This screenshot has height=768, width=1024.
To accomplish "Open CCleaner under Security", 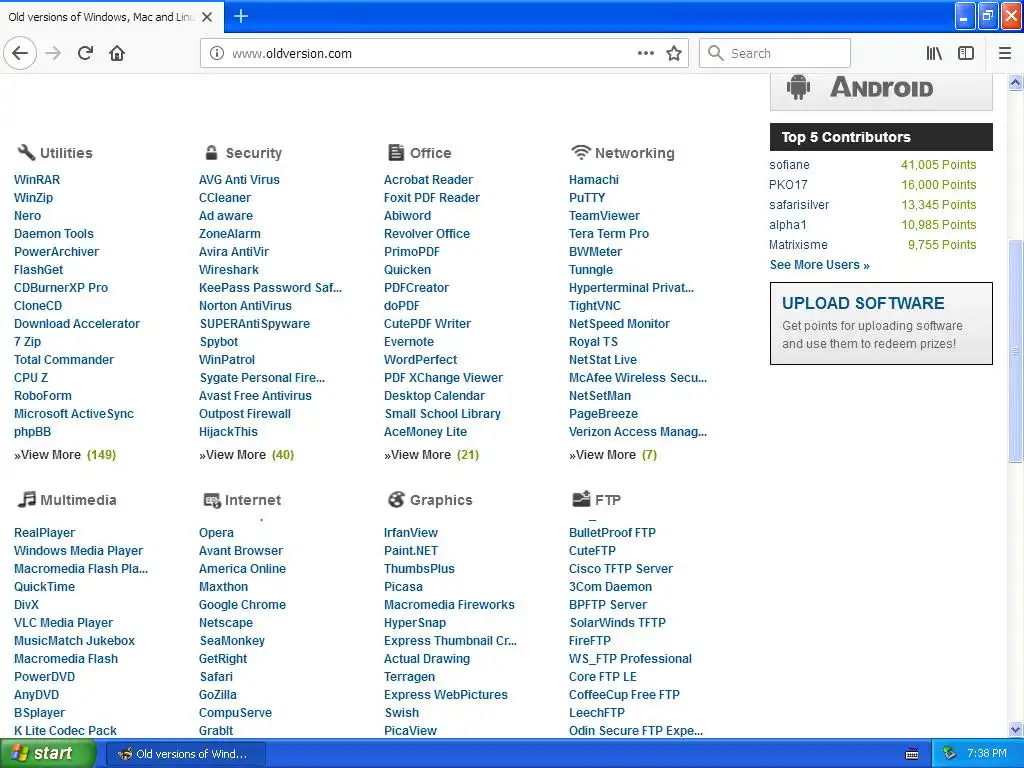I will [225, 197].
